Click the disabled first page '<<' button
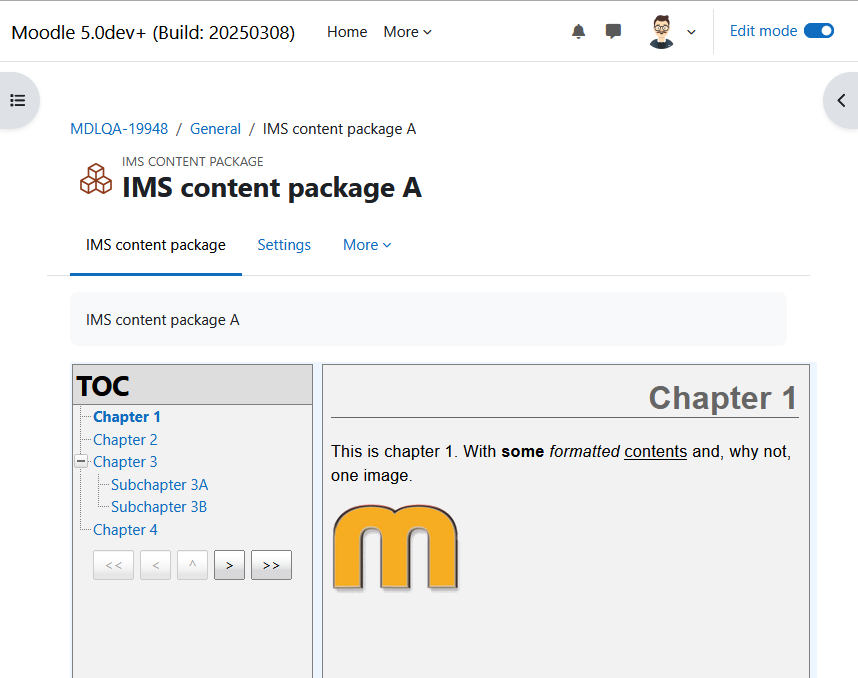The width and height of the screenshot is (858, 678). click(113, 565)
